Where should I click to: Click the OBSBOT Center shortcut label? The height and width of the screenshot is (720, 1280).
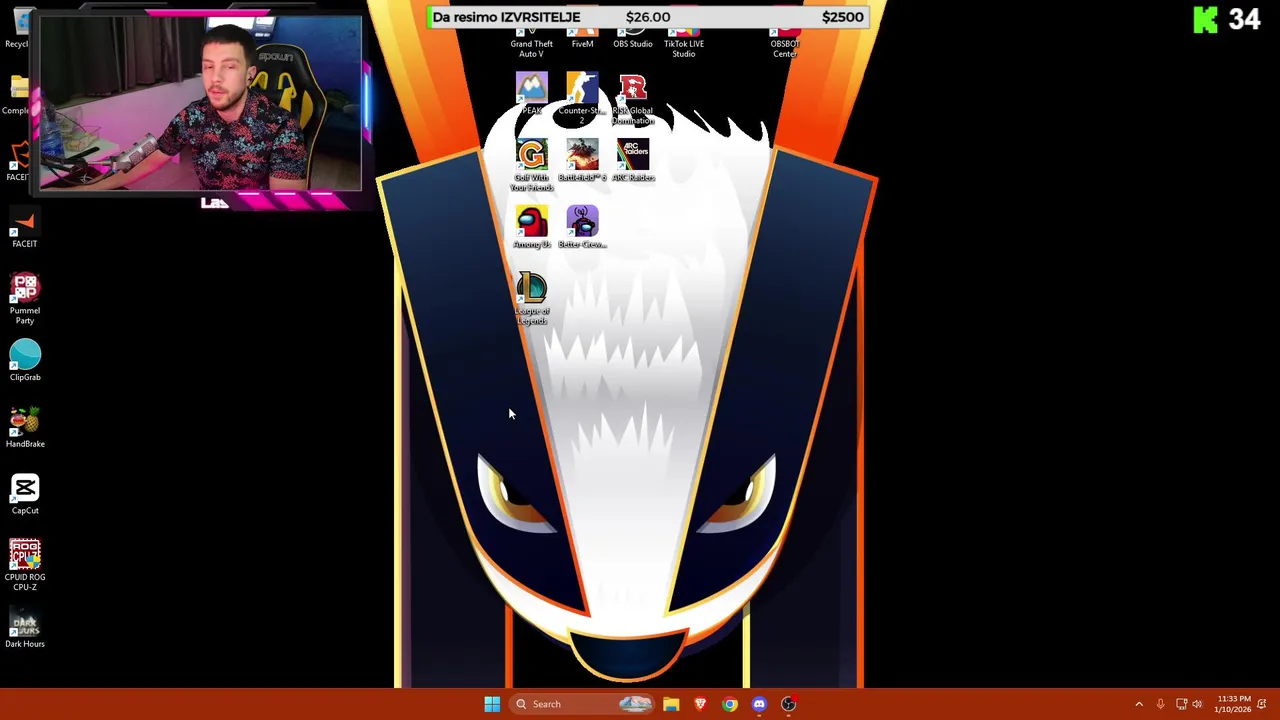pyautogui.click(x=785, y=48)
